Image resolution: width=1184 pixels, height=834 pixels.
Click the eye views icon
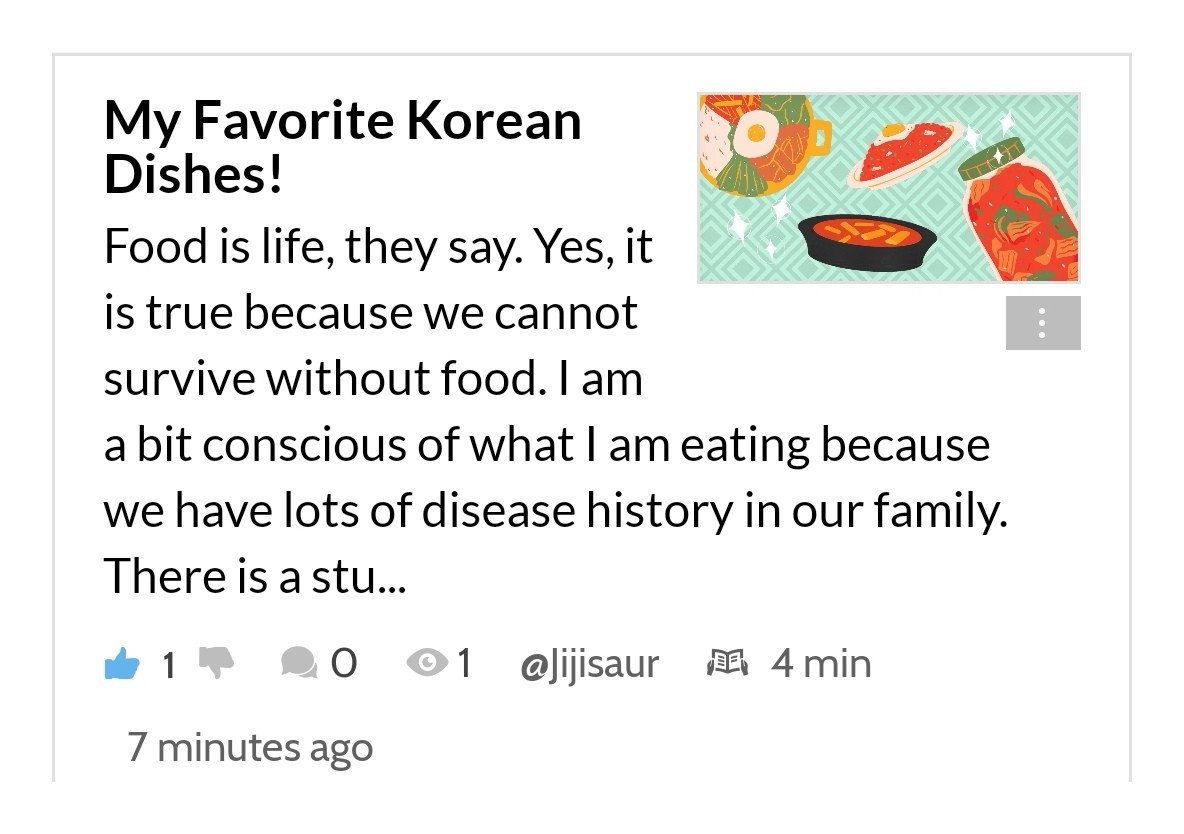427,663
